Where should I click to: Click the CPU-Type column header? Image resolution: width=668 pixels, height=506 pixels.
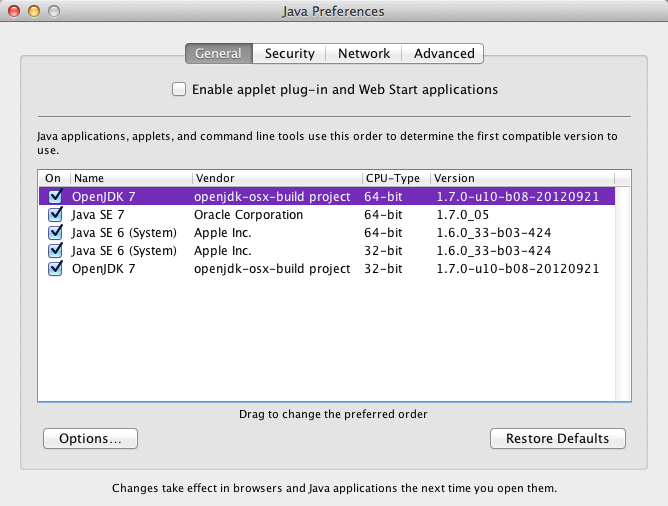[x=396, y=178]
